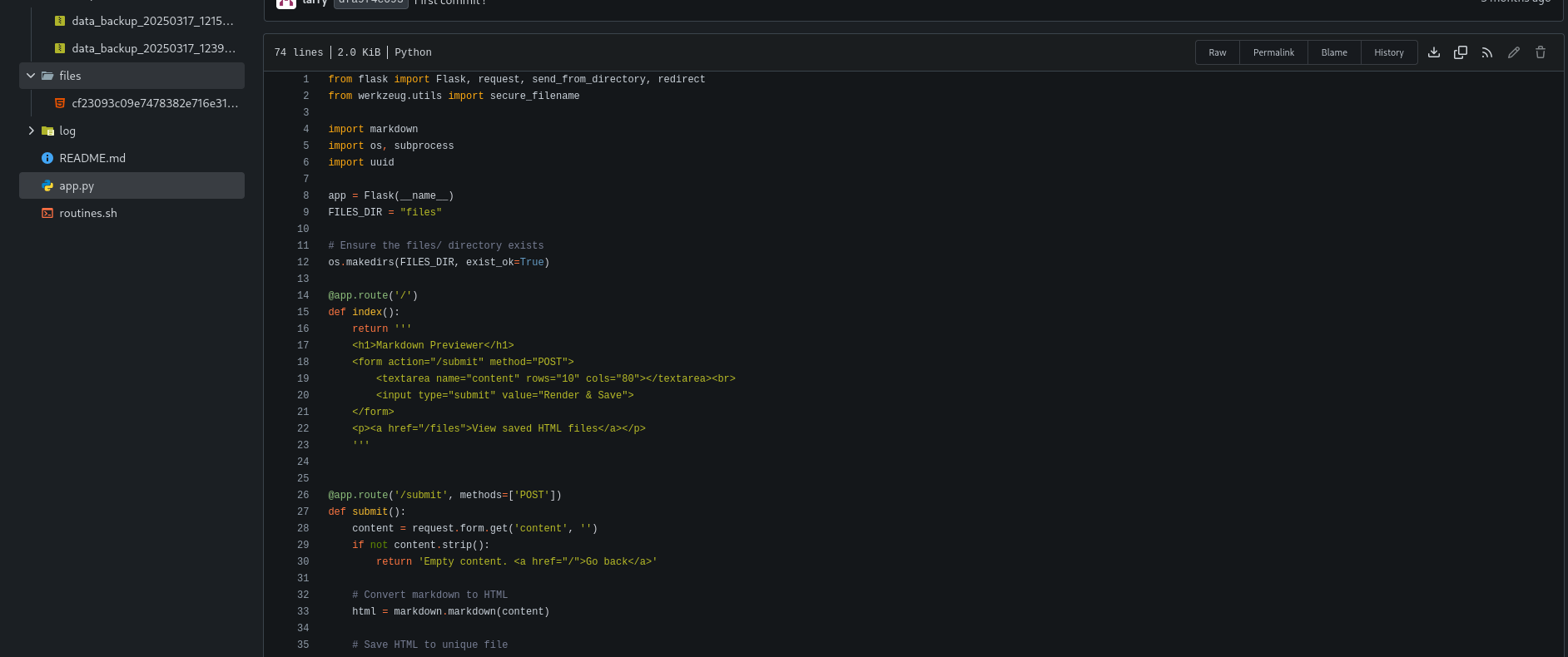Delete file using the trash icon
The width and height of the screenshot is (1568, 657).
(1541, 52)
